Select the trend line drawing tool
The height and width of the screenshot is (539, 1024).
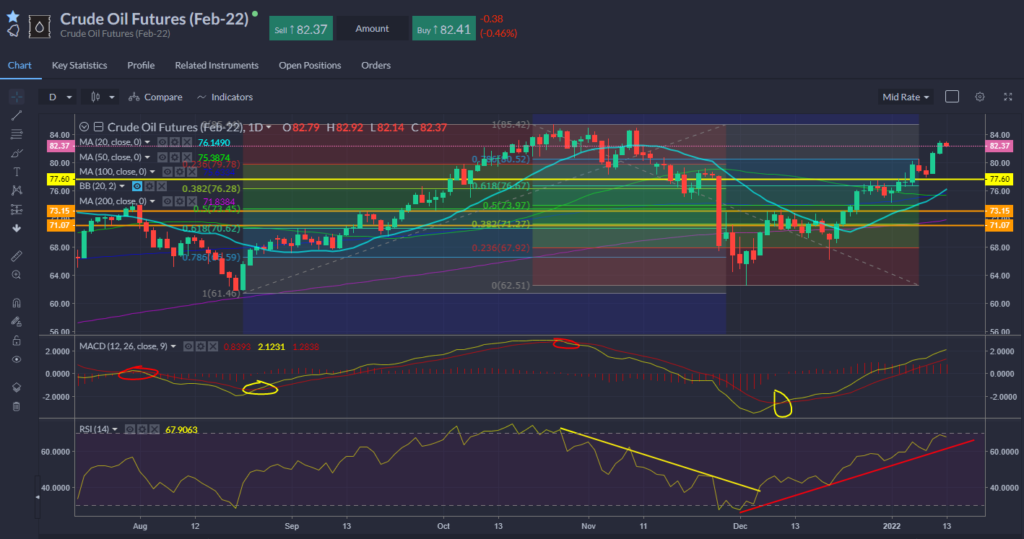[x=16, y=115]
